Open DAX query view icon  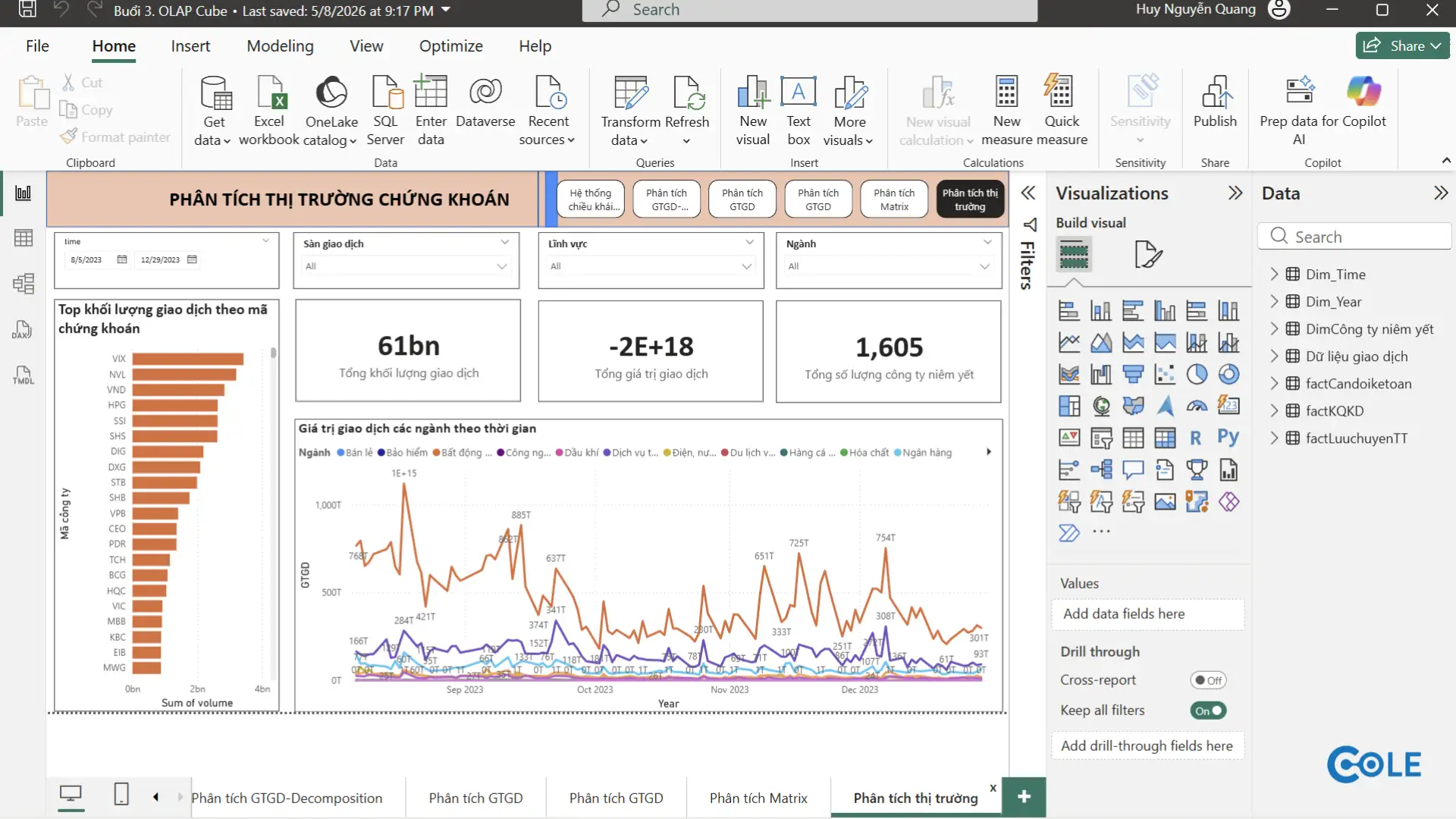coord(22,329)
